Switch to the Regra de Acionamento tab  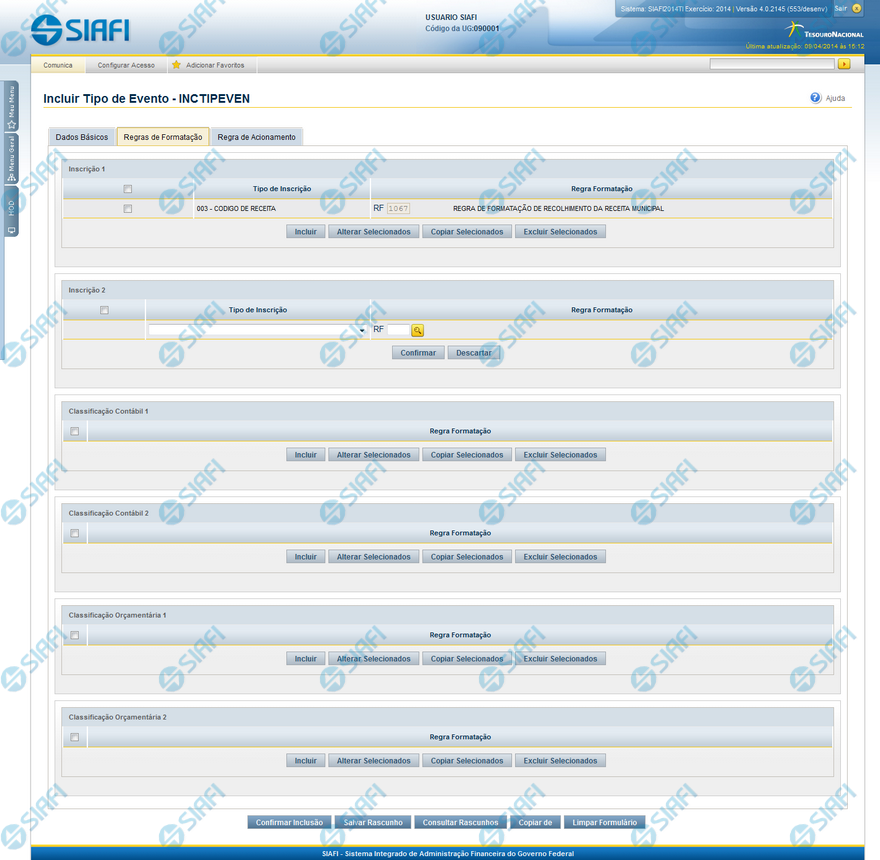point(256,137)
